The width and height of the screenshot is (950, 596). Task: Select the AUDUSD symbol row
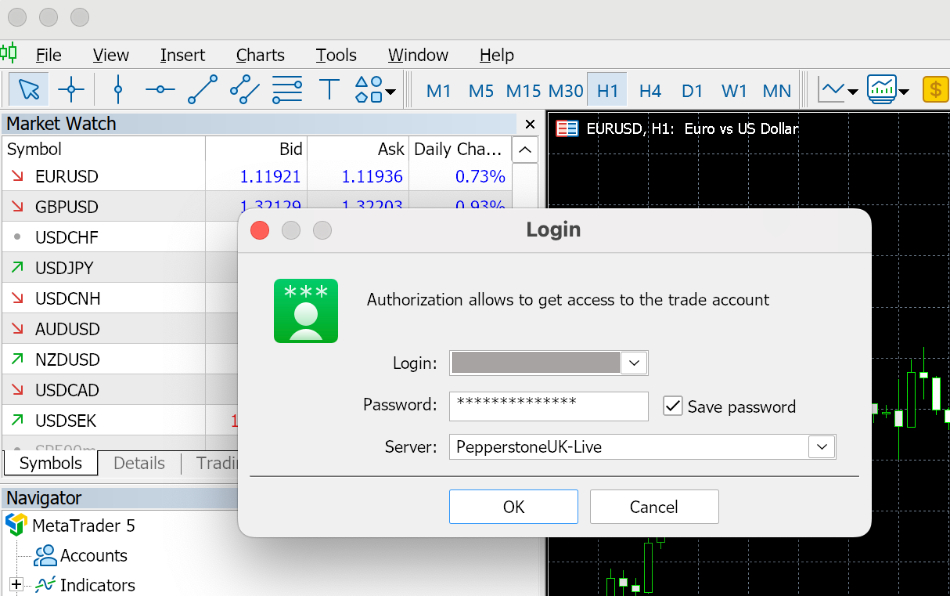coord(120,329)
